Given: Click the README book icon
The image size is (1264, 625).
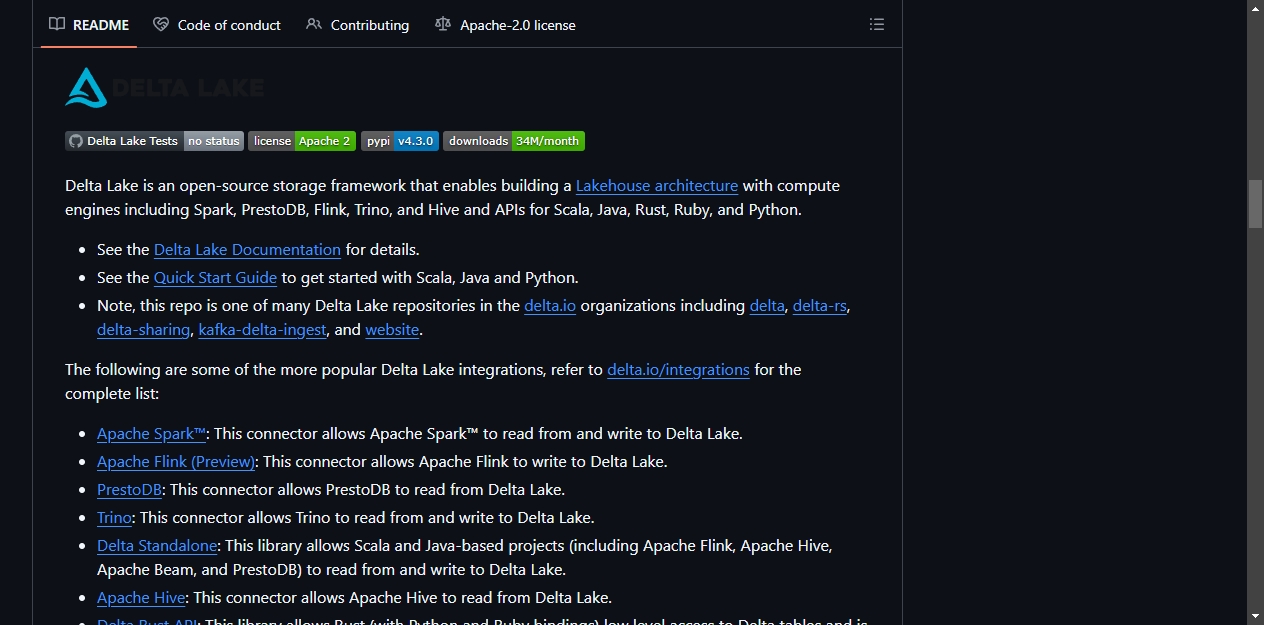Looking at the screenshot, I should click(57, 24).
